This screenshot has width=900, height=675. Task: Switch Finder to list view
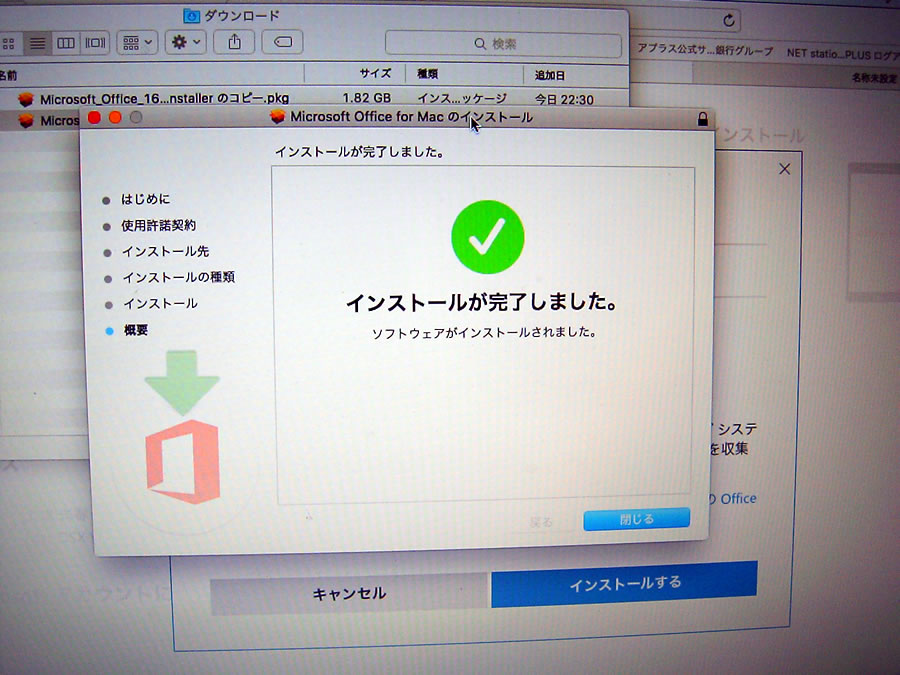pos(37,43)
